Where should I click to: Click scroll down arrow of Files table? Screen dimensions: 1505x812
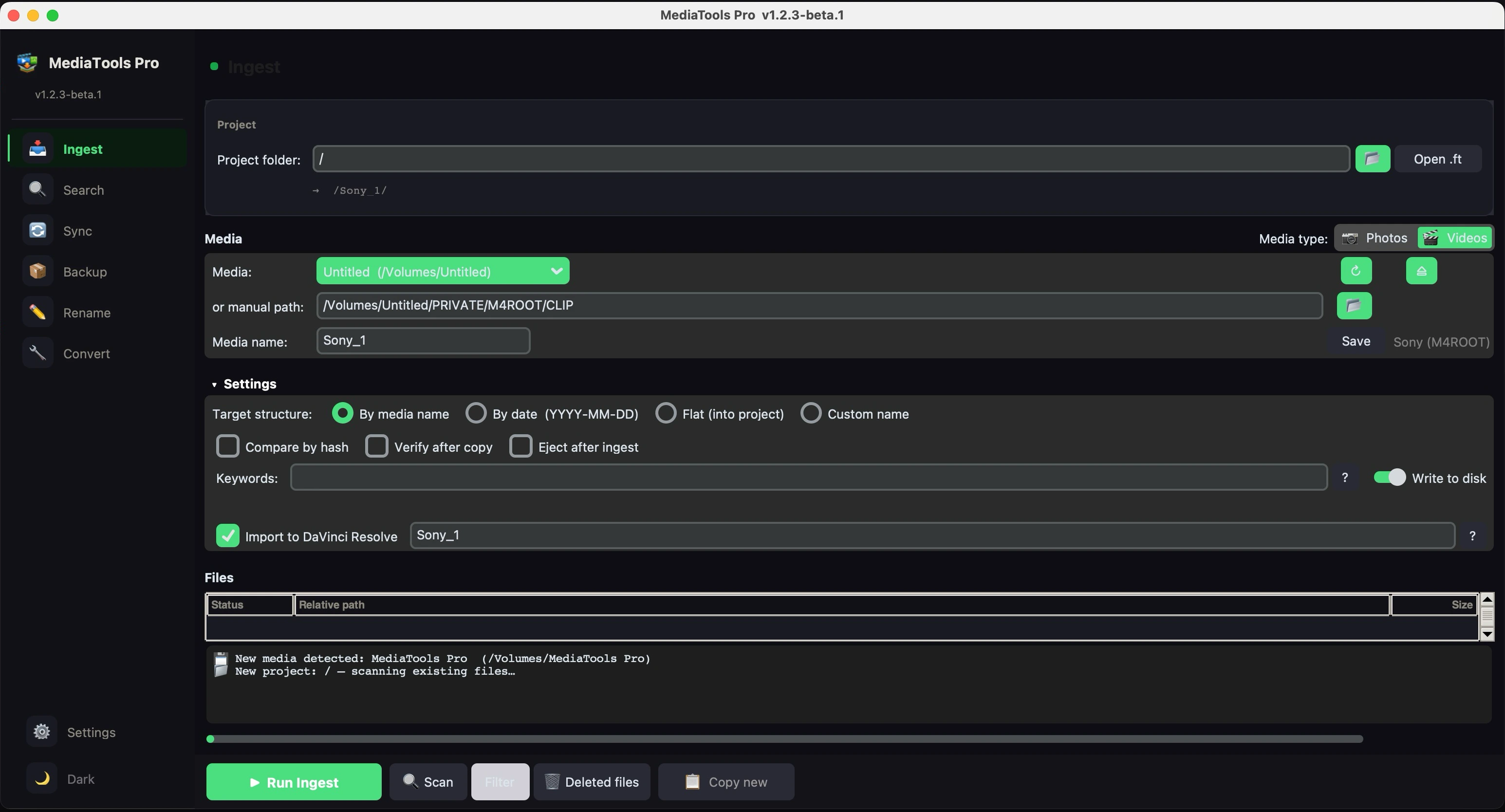point(1487,634)
